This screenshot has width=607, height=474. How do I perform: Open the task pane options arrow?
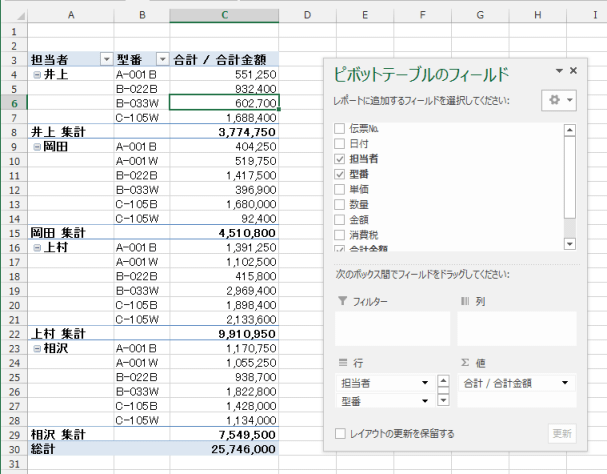pyautogui.click(x=560, y=71)
